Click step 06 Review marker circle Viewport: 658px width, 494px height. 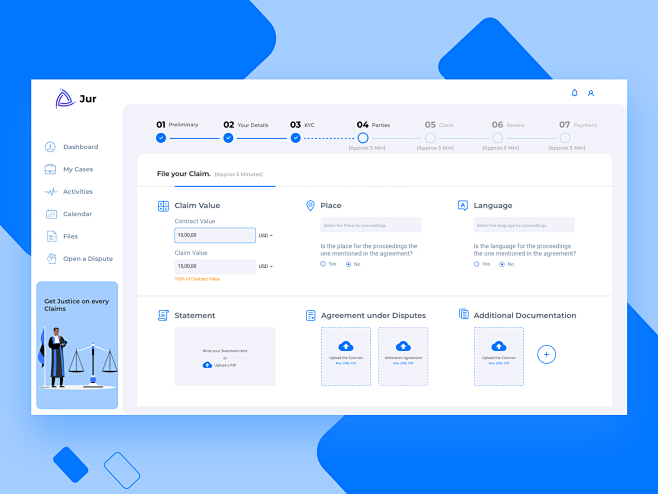coord(498,138)
